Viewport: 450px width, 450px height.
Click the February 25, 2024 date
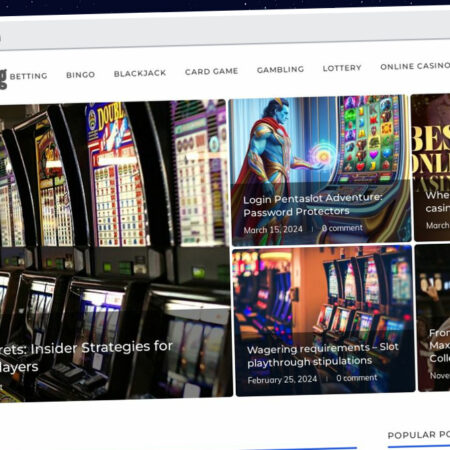coord(282,379)
